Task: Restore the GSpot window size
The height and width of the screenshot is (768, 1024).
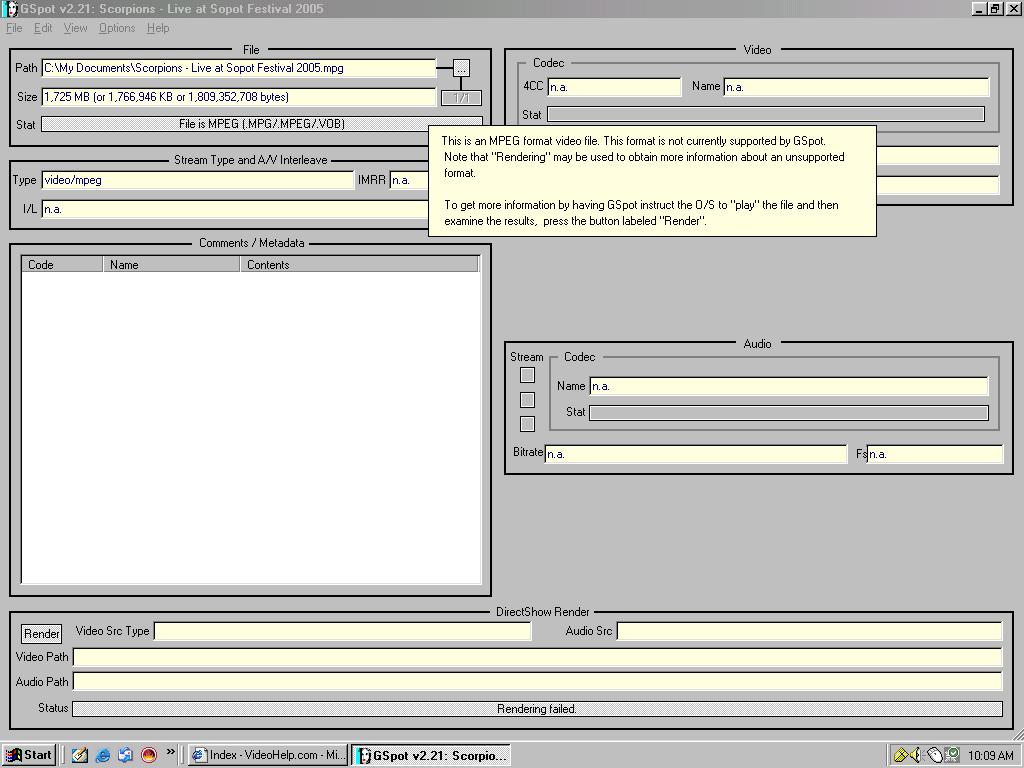Action: pos(995,8)
